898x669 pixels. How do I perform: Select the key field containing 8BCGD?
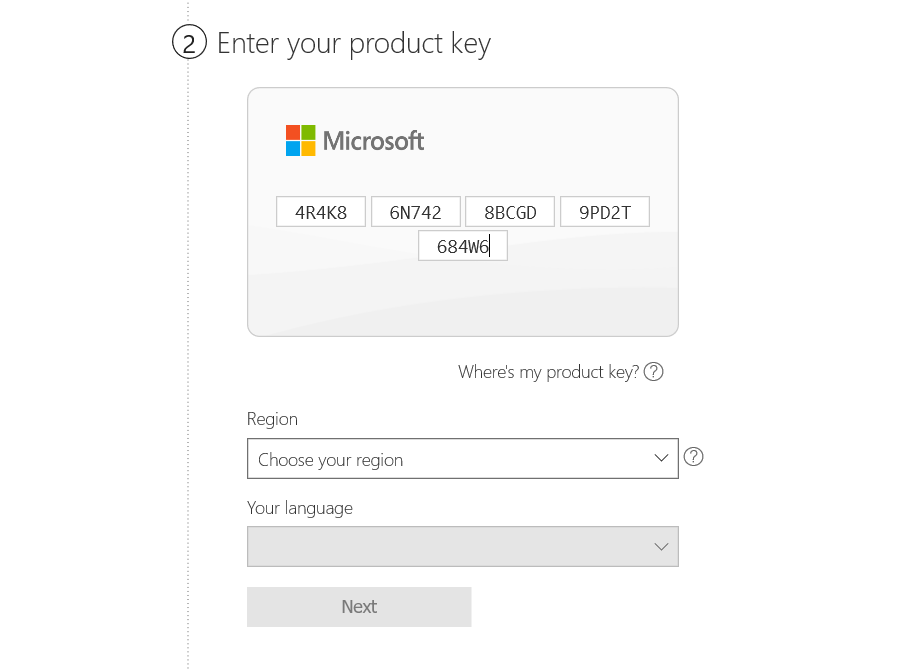[510, 212]
